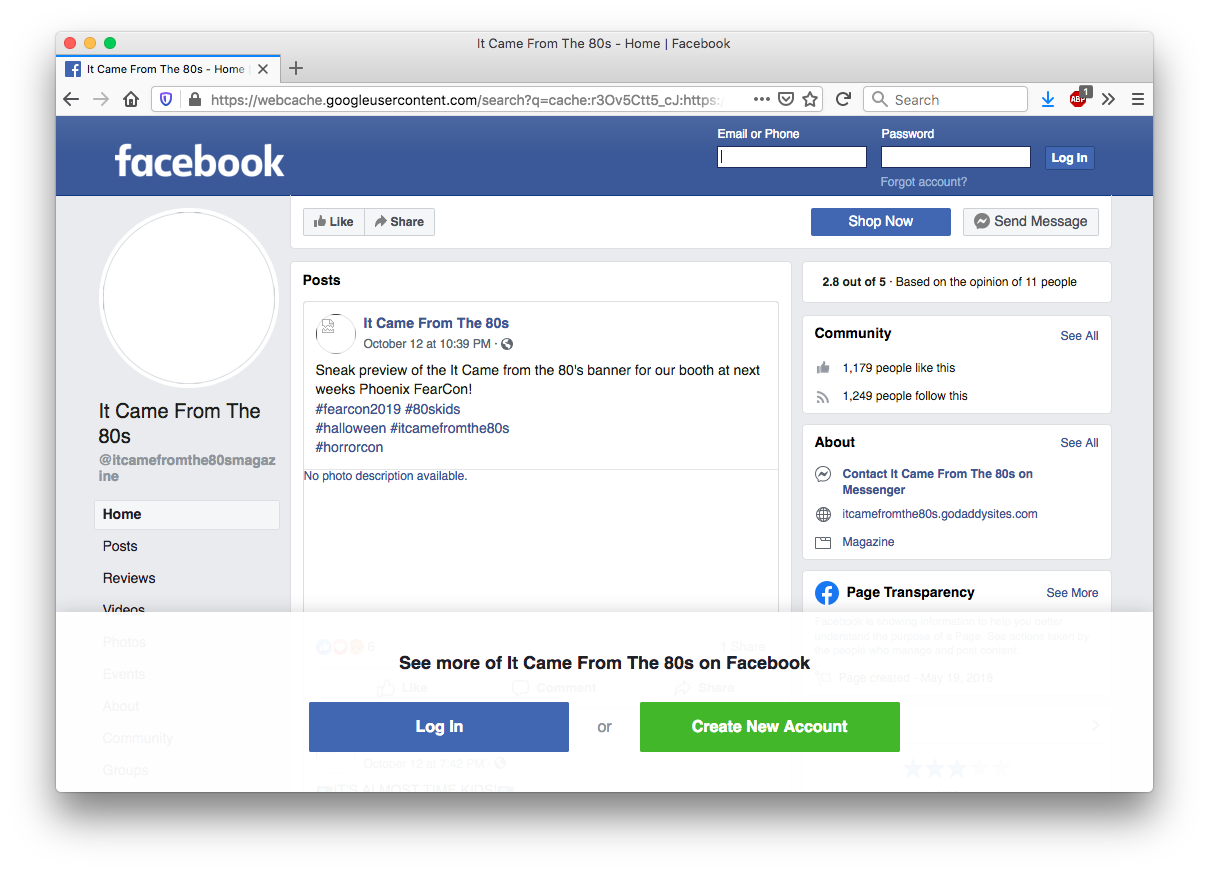Open the Forgot account? link
Viewport: 1209px width, 872px height.
point(923,182)
